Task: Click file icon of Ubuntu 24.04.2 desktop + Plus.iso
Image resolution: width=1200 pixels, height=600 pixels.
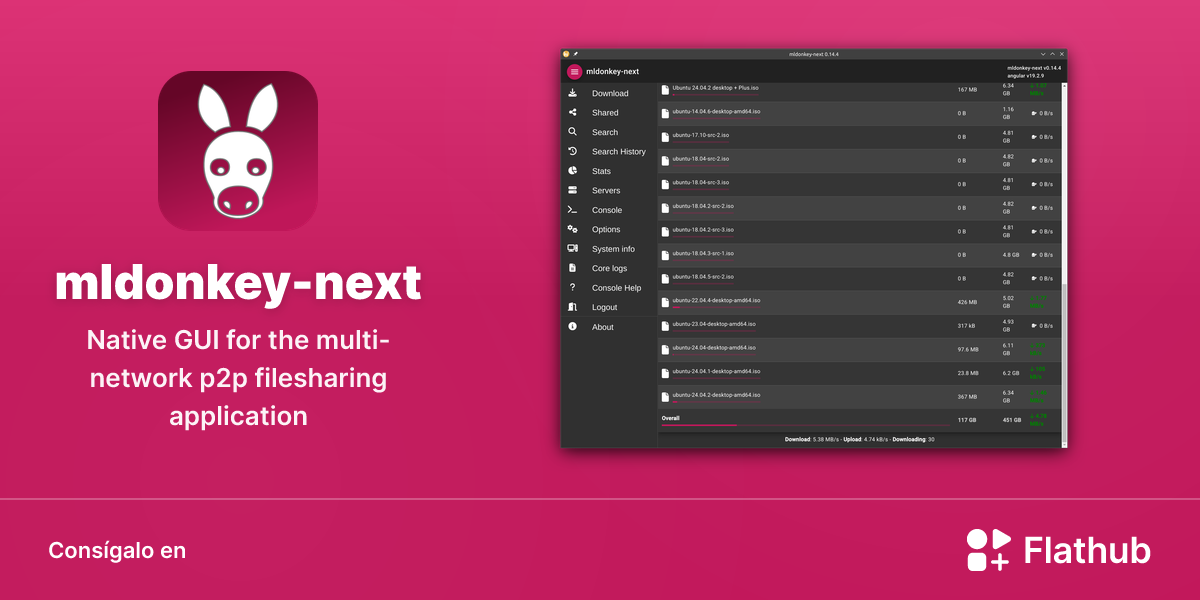Action: [665, 90]
